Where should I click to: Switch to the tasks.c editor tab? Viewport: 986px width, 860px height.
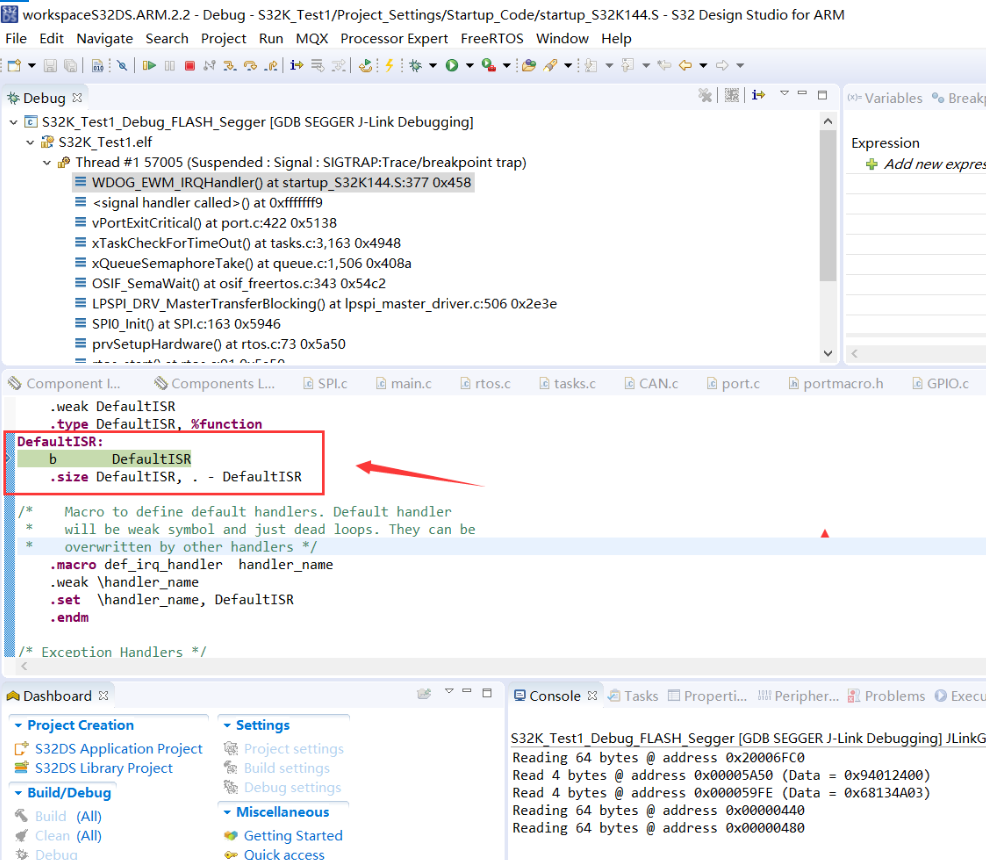tap(567, 383)
